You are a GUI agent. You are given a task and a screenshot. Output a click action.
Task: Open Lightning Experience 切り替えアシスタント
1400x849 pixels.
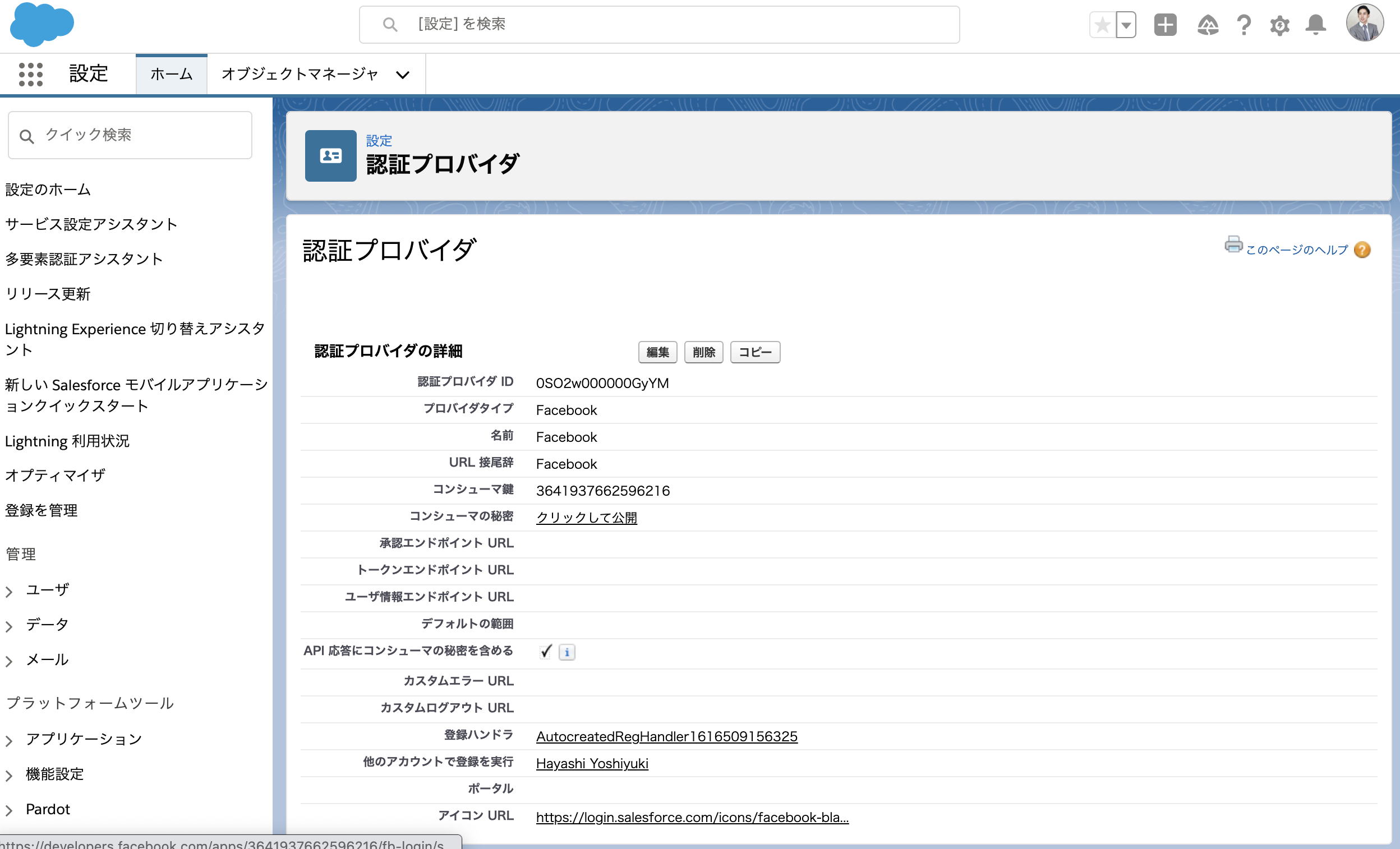tap(135, 339)
